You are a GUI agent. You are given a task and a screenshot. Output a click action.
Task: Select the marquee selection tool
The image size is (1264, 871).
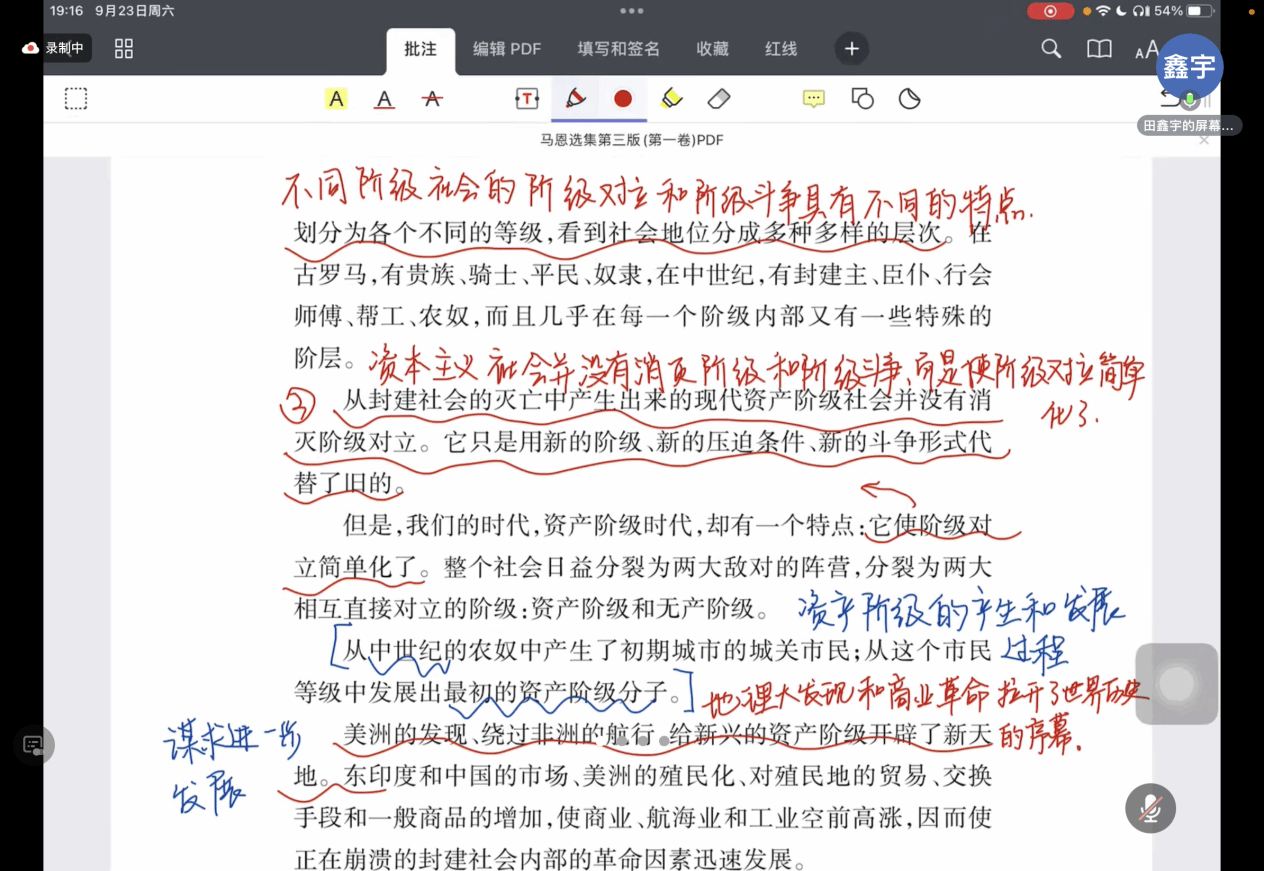point(76,99)
